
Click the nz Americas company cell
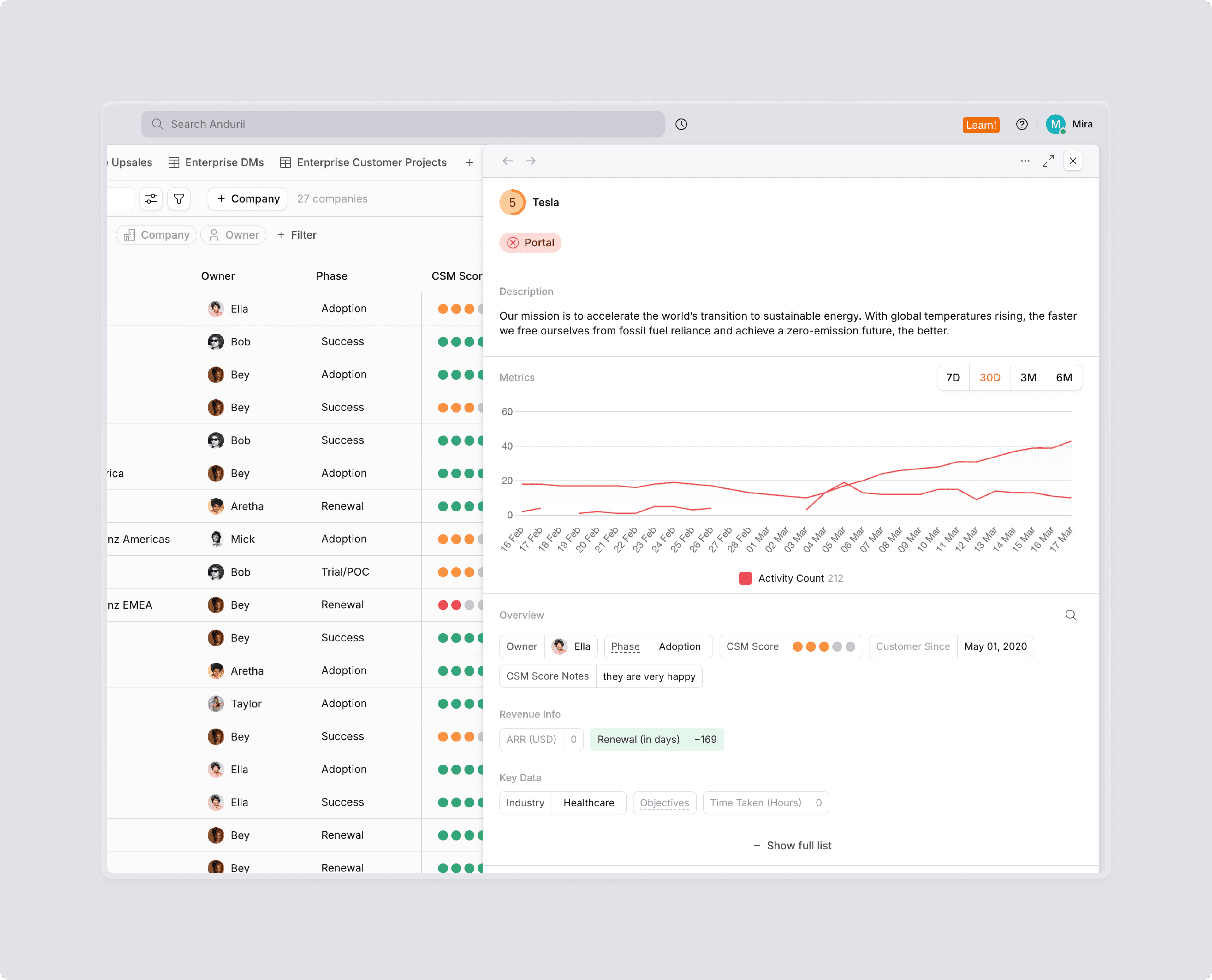click(149, 539)
